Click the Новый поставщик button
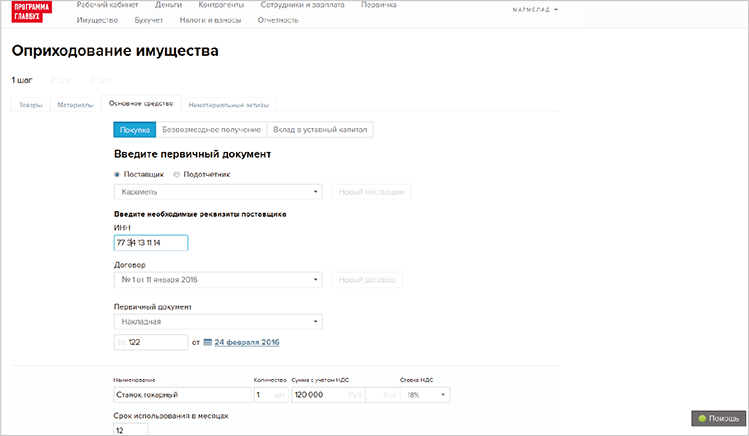This screenshot has height=436, width=749. pos(371,192)
